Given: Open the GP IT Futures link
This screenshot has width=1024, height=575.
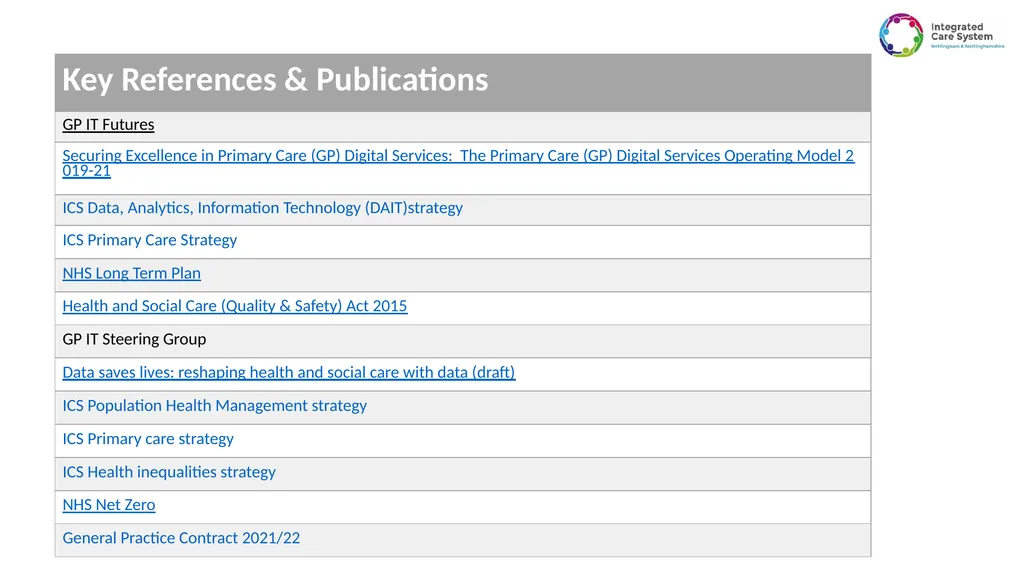Looking at the screenshot, I should coord(108,125).
